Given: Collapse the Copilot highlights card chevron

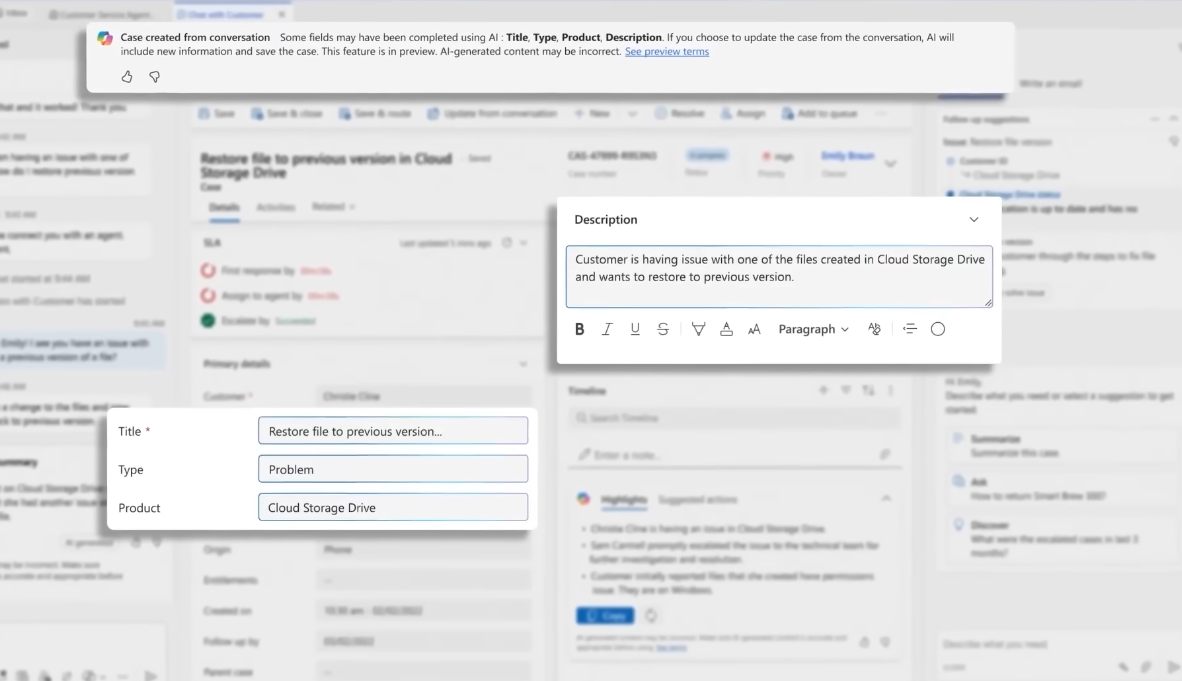Looking at the screenshot, I should 886,498.
